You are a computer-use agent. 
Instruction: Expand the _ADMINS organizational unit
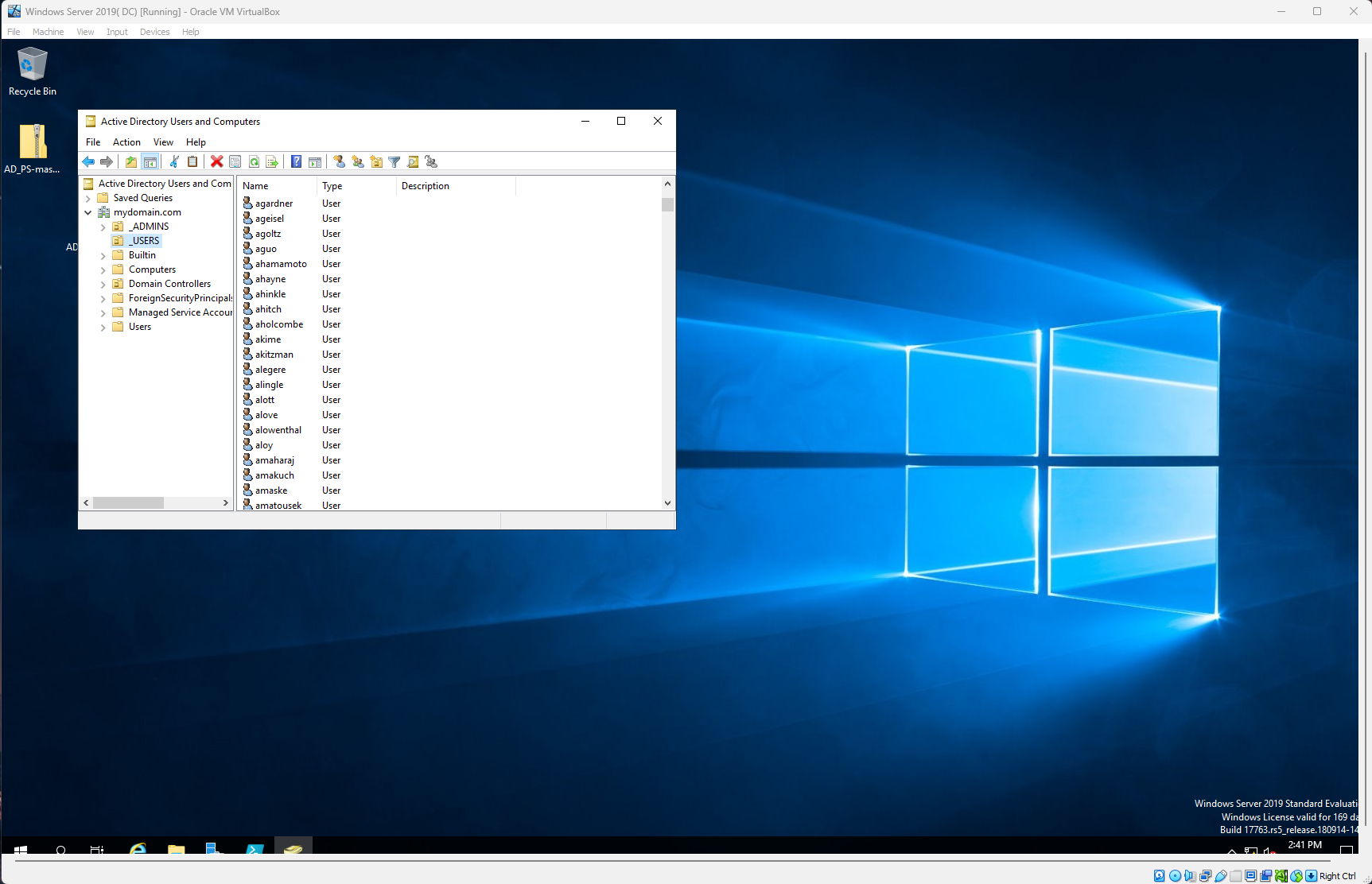103,227
